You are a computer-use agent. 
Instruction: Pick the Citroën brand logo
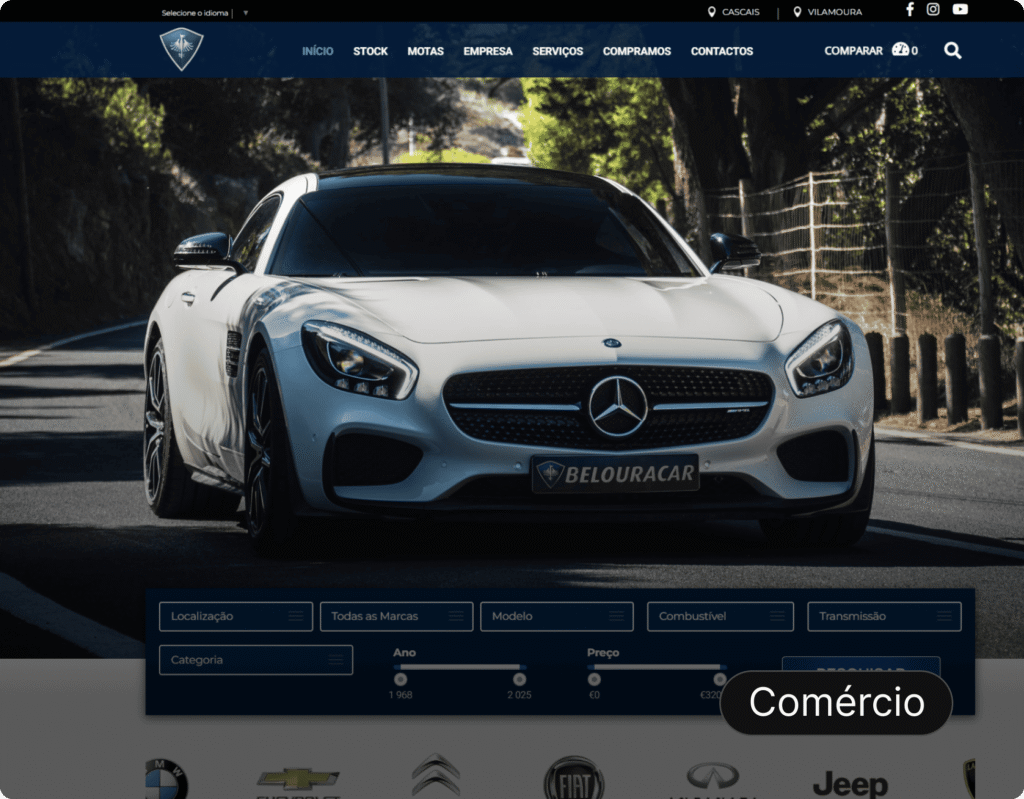tap(436, 775)
